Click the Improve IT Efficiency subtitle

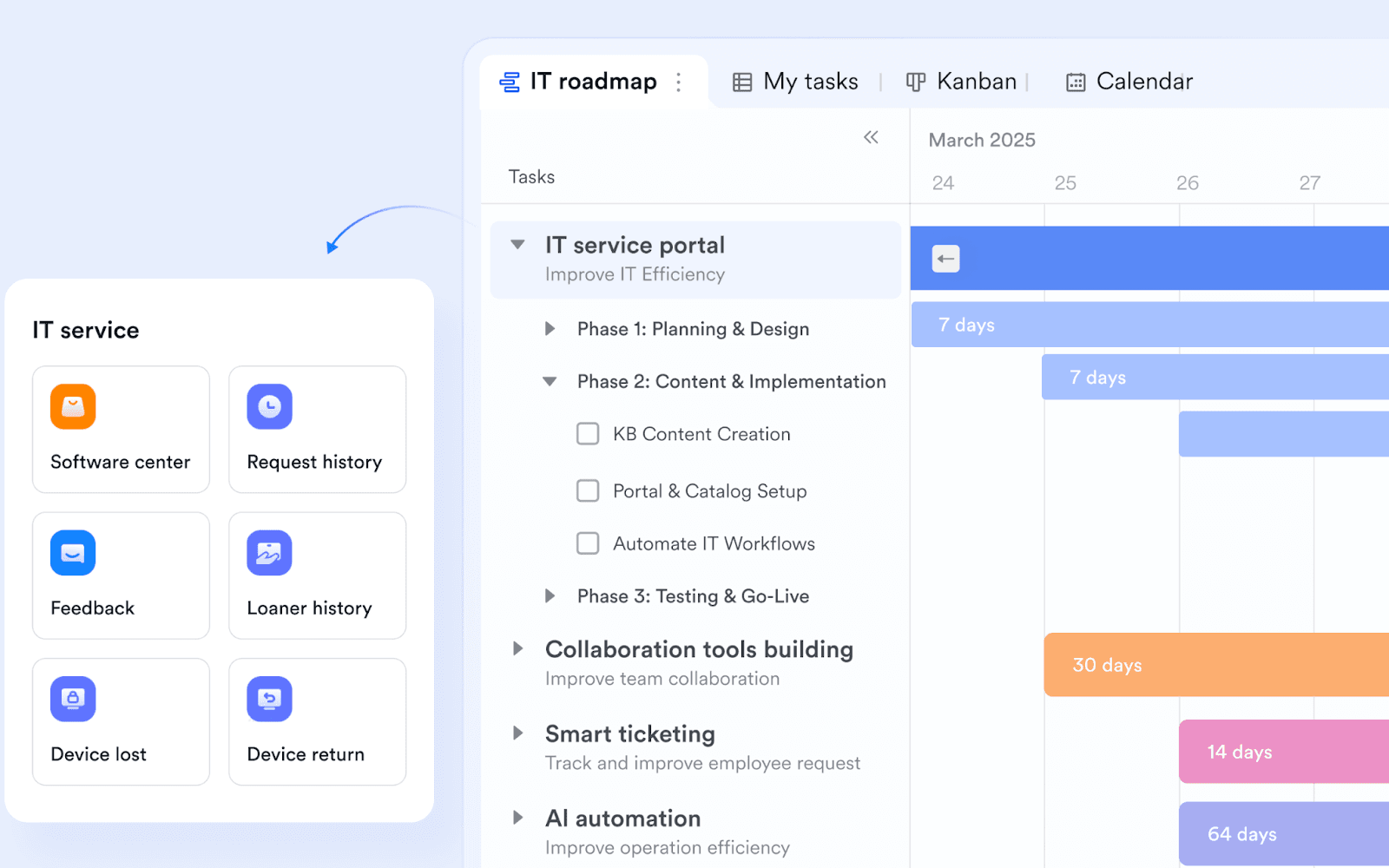[635, 274]
